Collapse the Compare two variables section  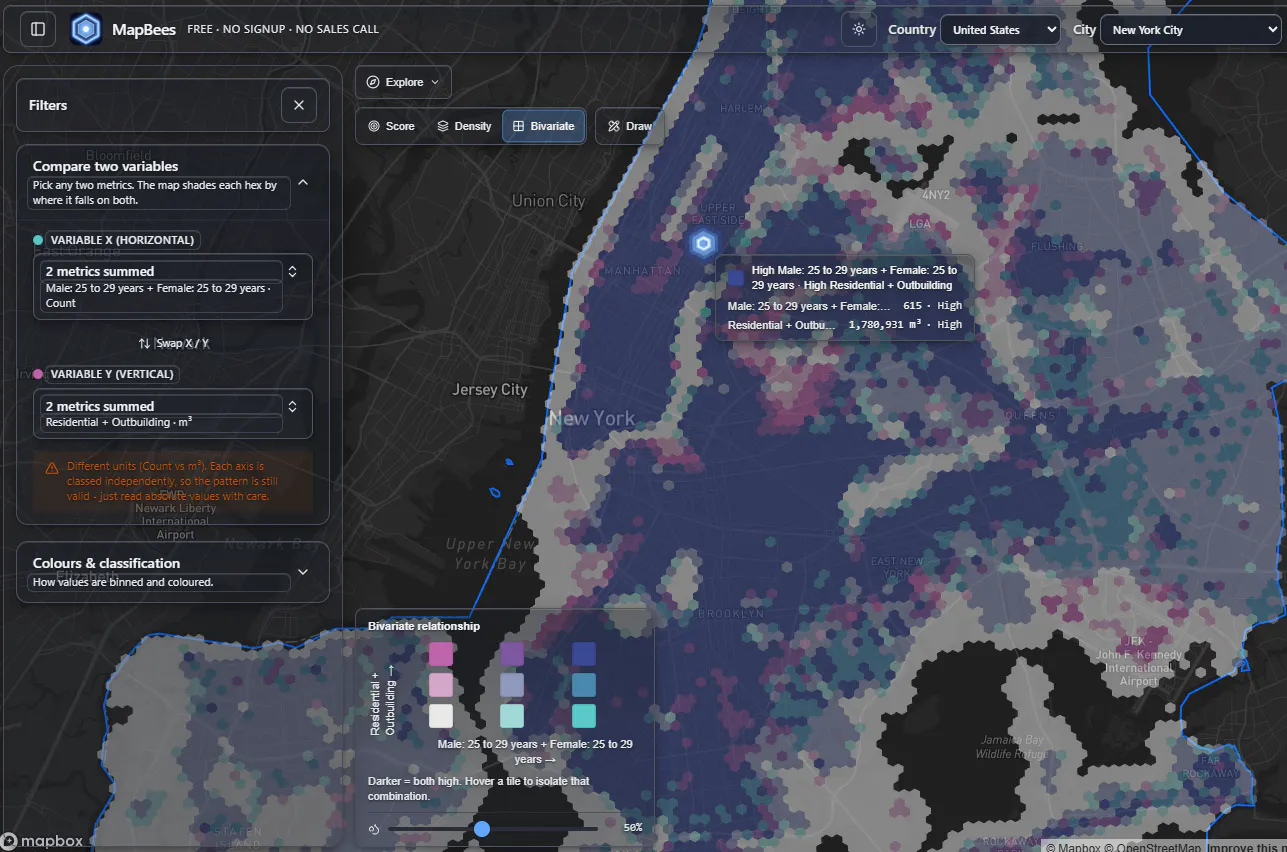pyautogui.click(x=303, y=183)
